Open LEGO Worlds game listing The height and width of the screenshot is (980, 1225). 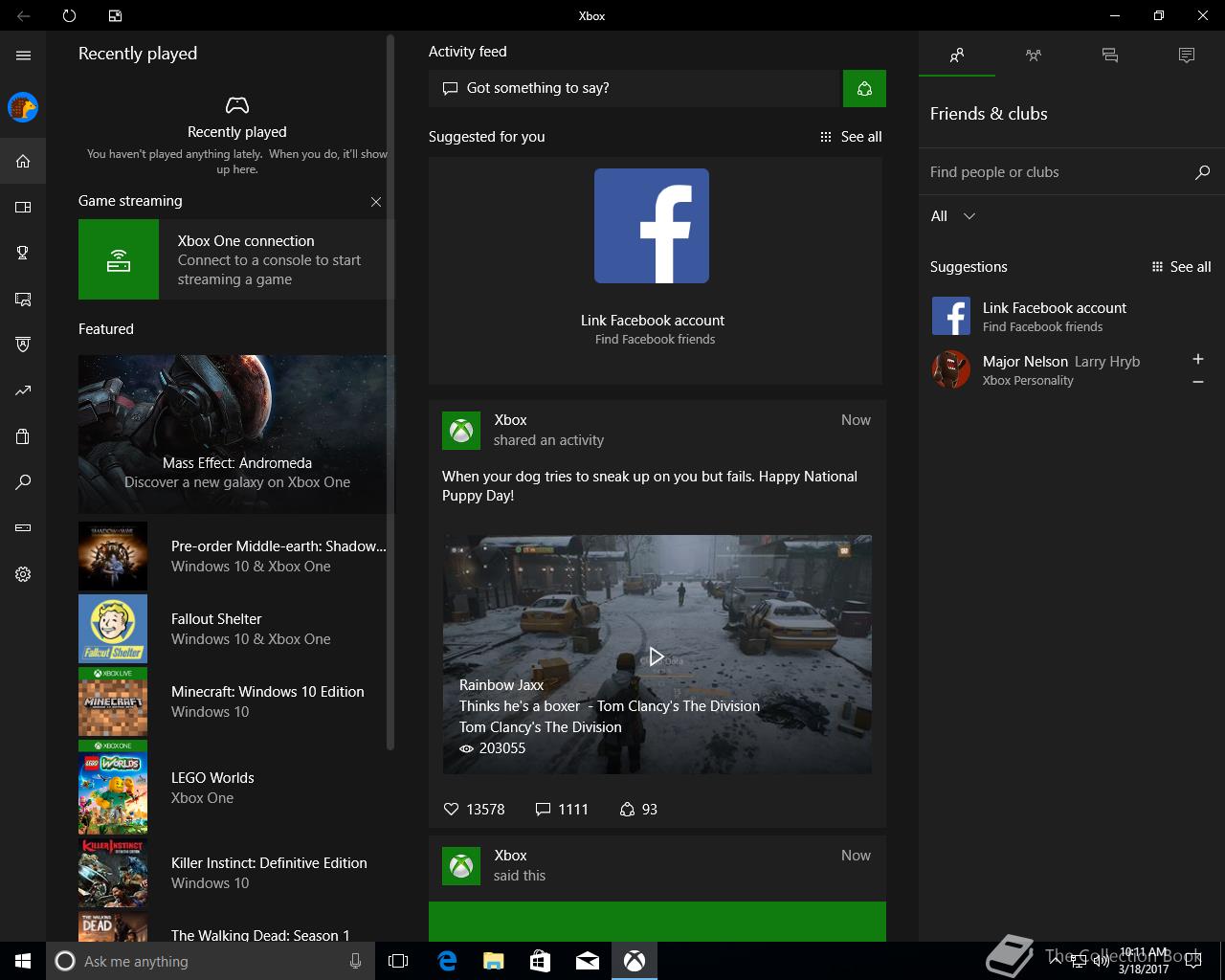click(x=233, y=788)
